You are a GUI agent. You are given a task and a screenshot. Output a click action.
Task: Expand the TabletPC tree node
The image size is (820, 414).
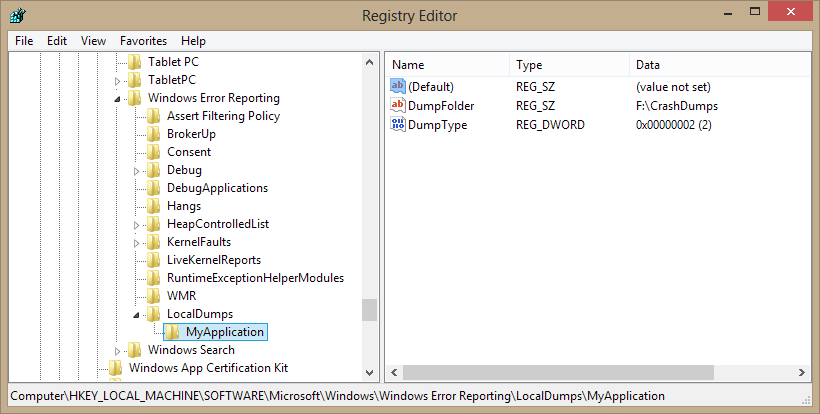118,81
